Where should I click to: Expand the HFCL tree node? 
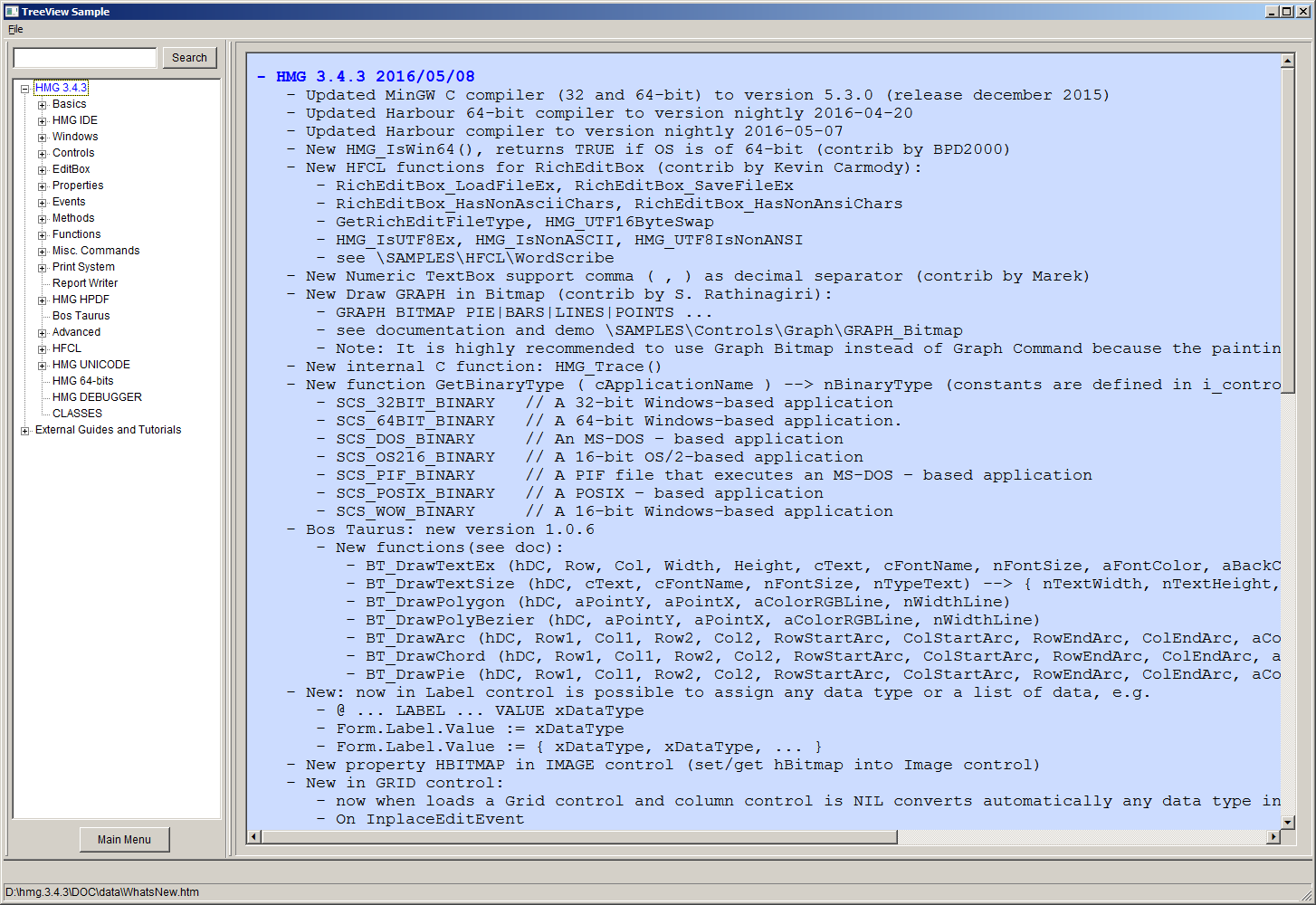(x=43, y=349)
